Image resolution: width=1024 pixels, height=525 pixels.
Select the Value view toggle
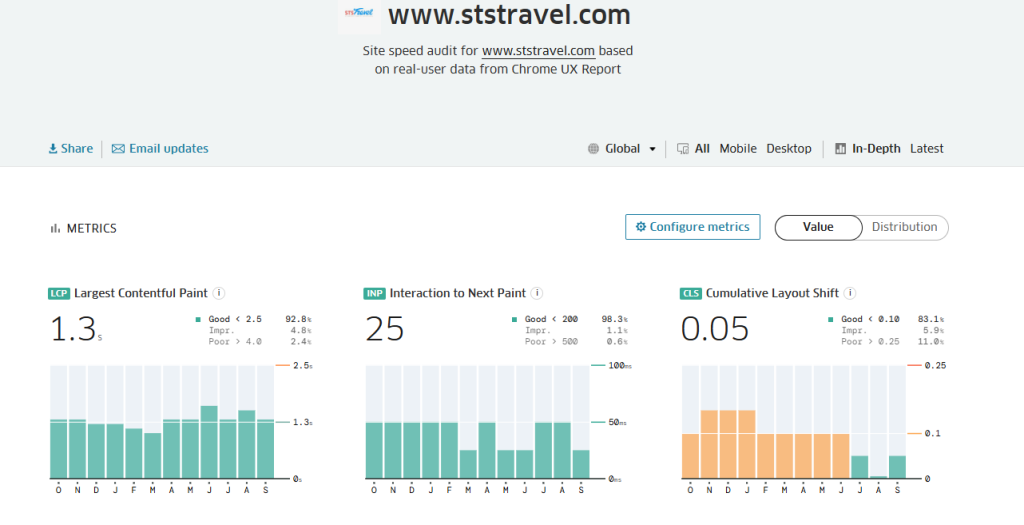pos(818,227)
